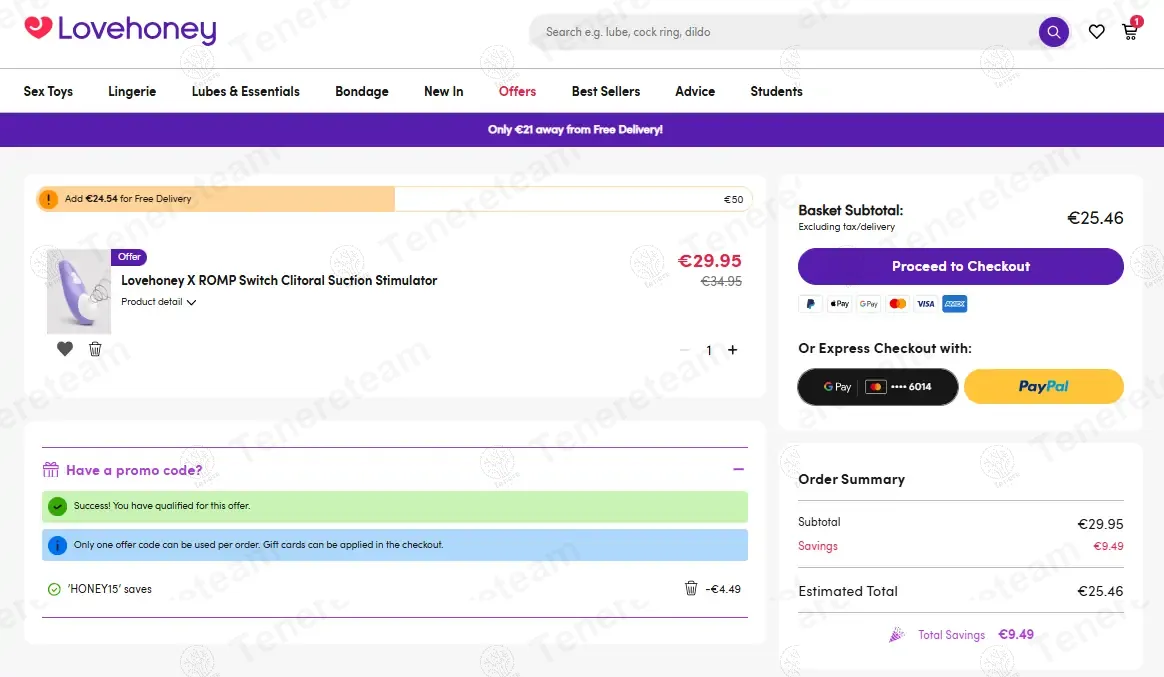Open the Lingerie menu
The height and width of the screenshot is (677, 1164).
(x=132, y=91)
